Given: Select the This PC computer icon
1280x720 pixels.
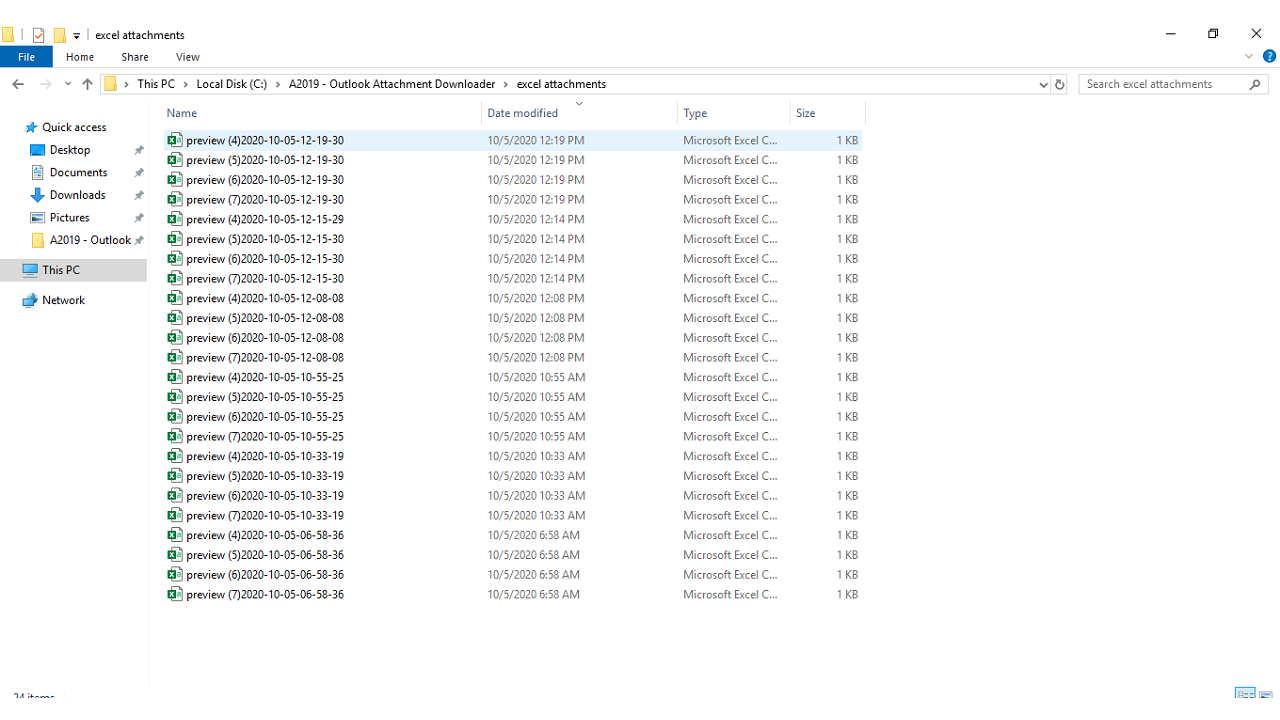Looking at the screenshot, I should click(x=30, y=270).
